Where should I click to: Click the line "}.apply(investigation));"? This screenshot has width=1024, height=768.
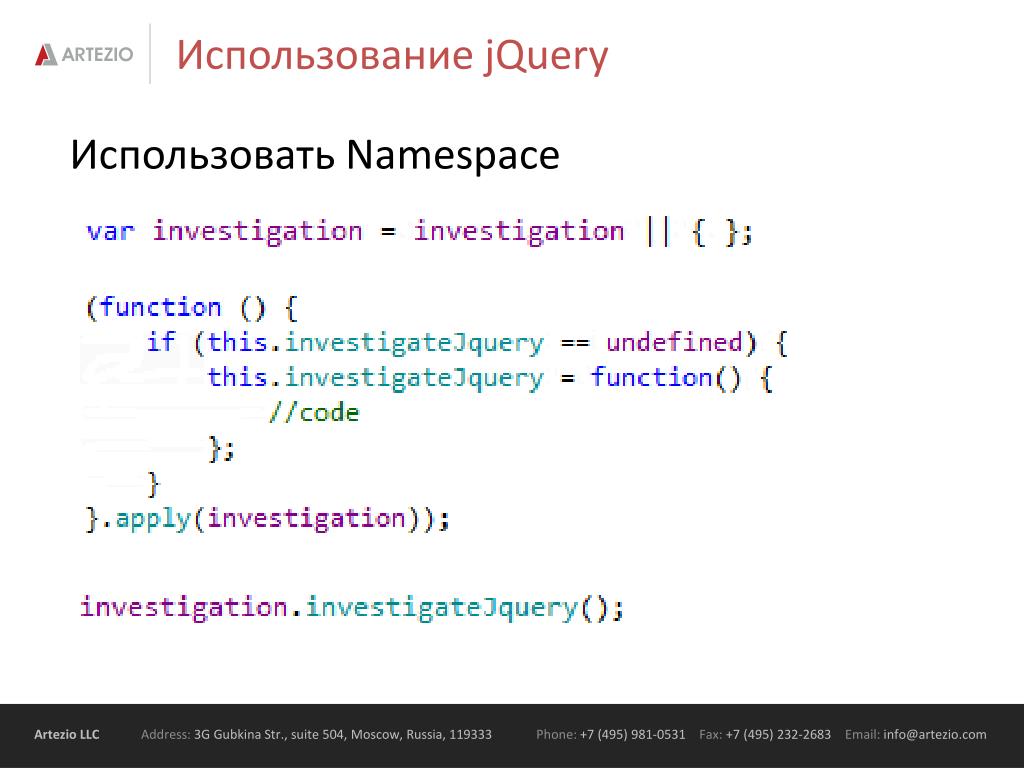tap(268, 519)
